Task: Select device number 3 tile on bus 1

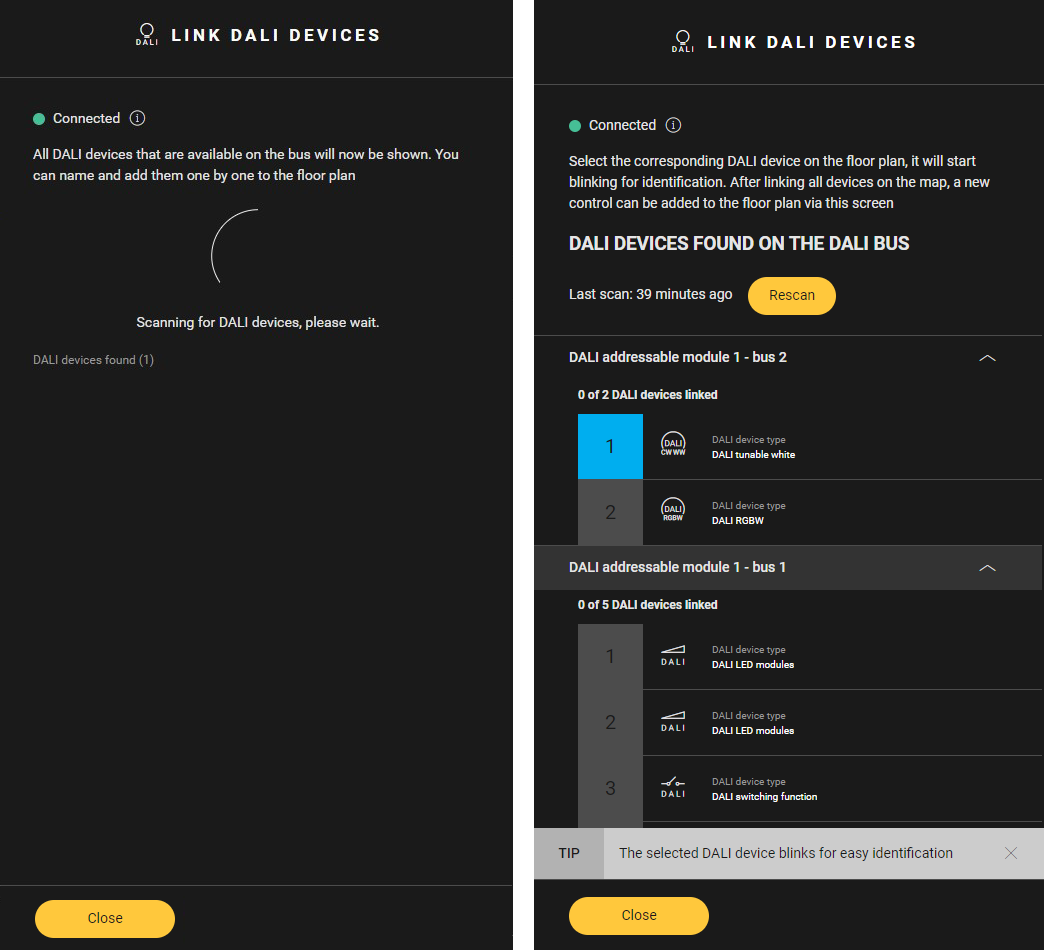Action: (610, 788)
